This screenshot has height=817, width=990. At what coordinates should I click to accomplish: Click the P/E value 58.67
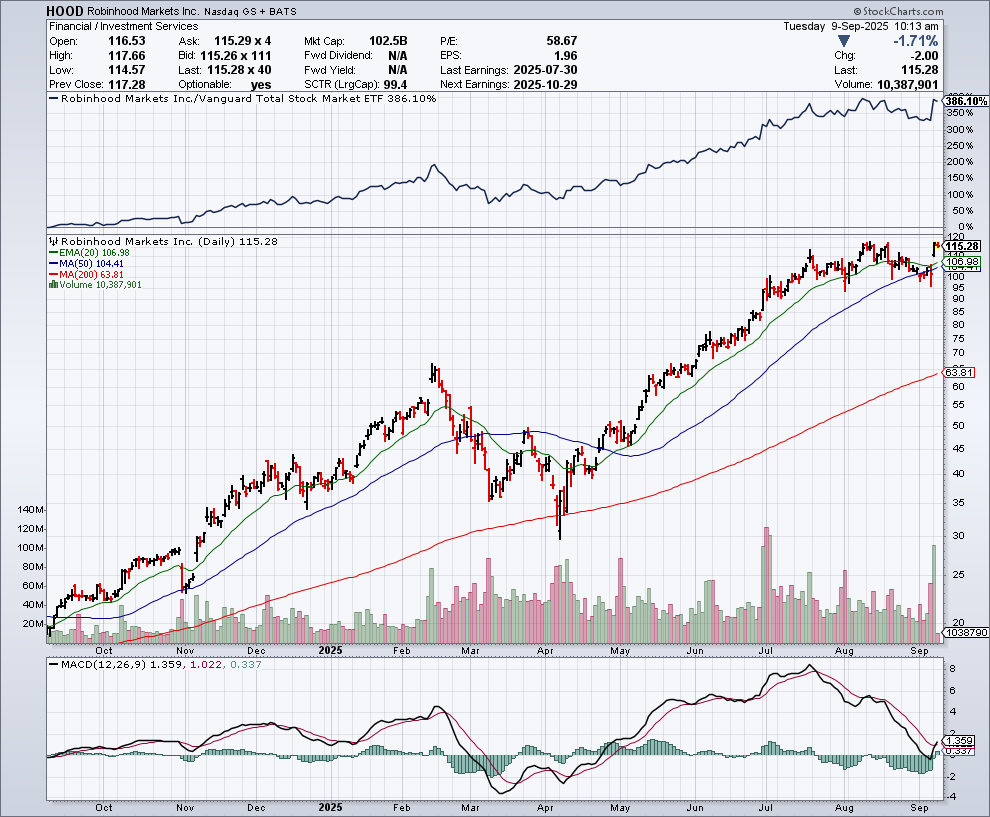pyautogui.click(x=562, y=40)
